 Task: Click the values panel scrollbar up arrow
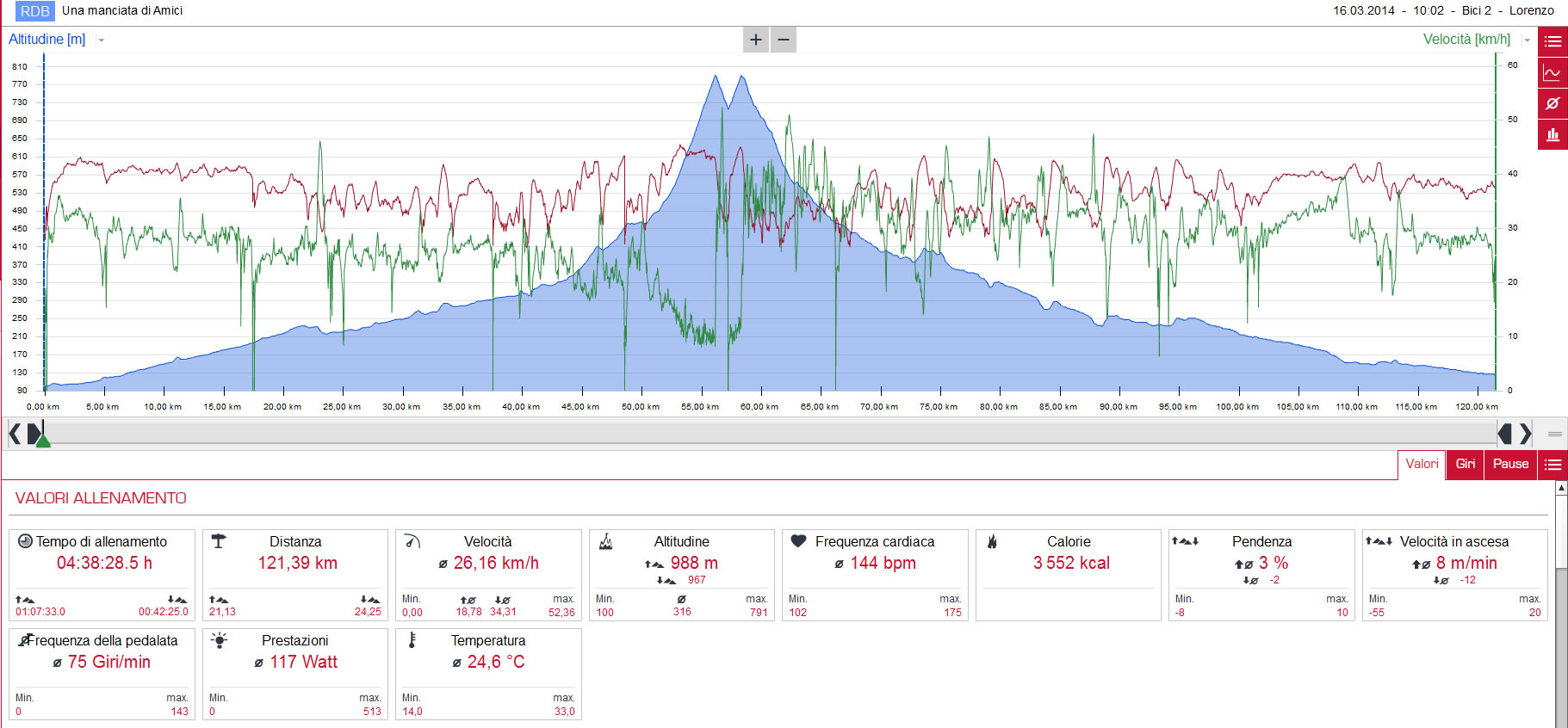pyautogui.click(x=1561, y=488)
